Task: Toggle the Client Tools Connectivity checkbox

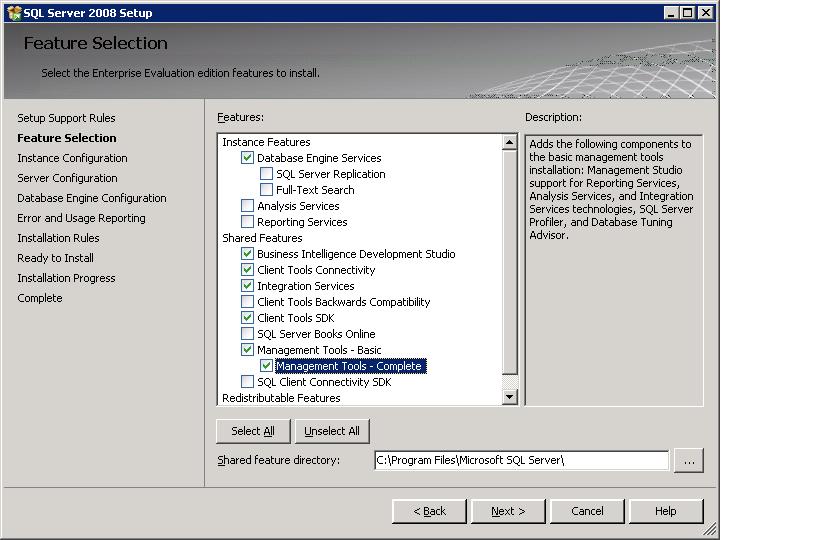Action: point(247,269)
